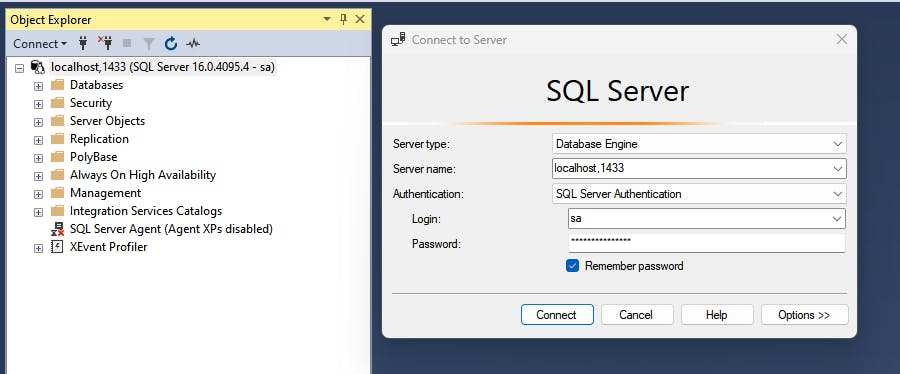Select the localhost,1433 SQL Server row

[x=163, y=67]
